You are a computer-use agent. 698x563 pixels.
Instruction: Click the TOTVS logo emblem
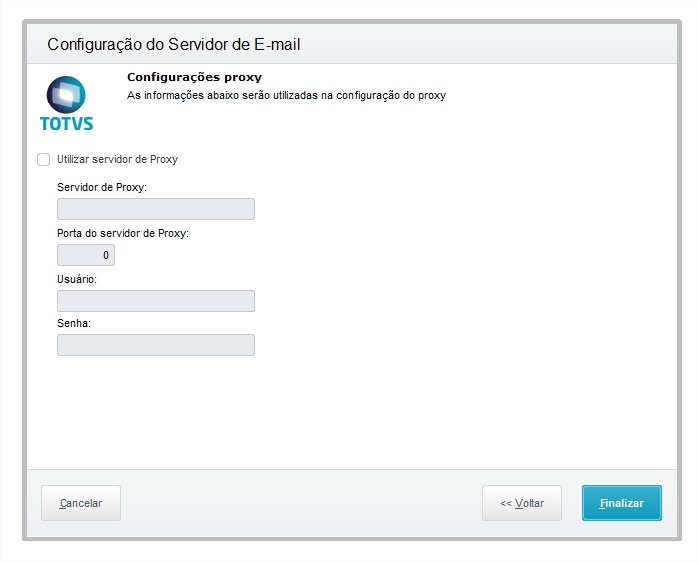point(66,96)
